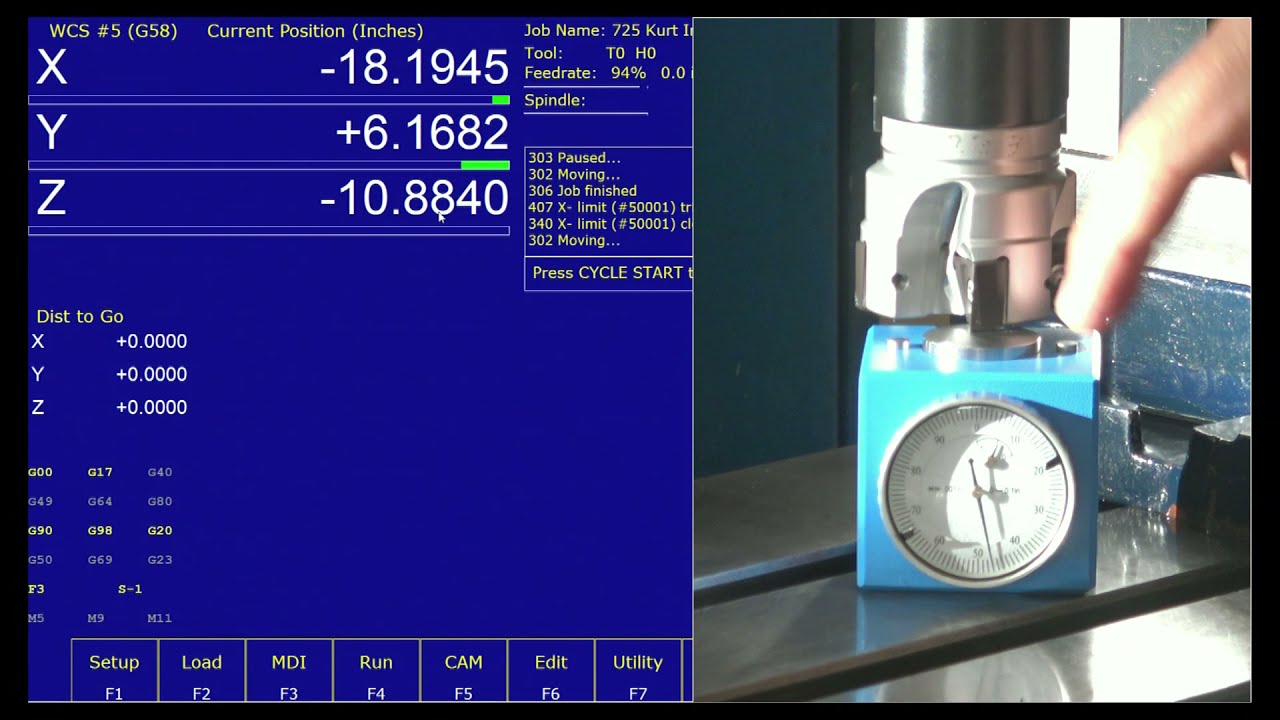
Task: Click the Current Position (Inches) heading
Action: (315, 31)
